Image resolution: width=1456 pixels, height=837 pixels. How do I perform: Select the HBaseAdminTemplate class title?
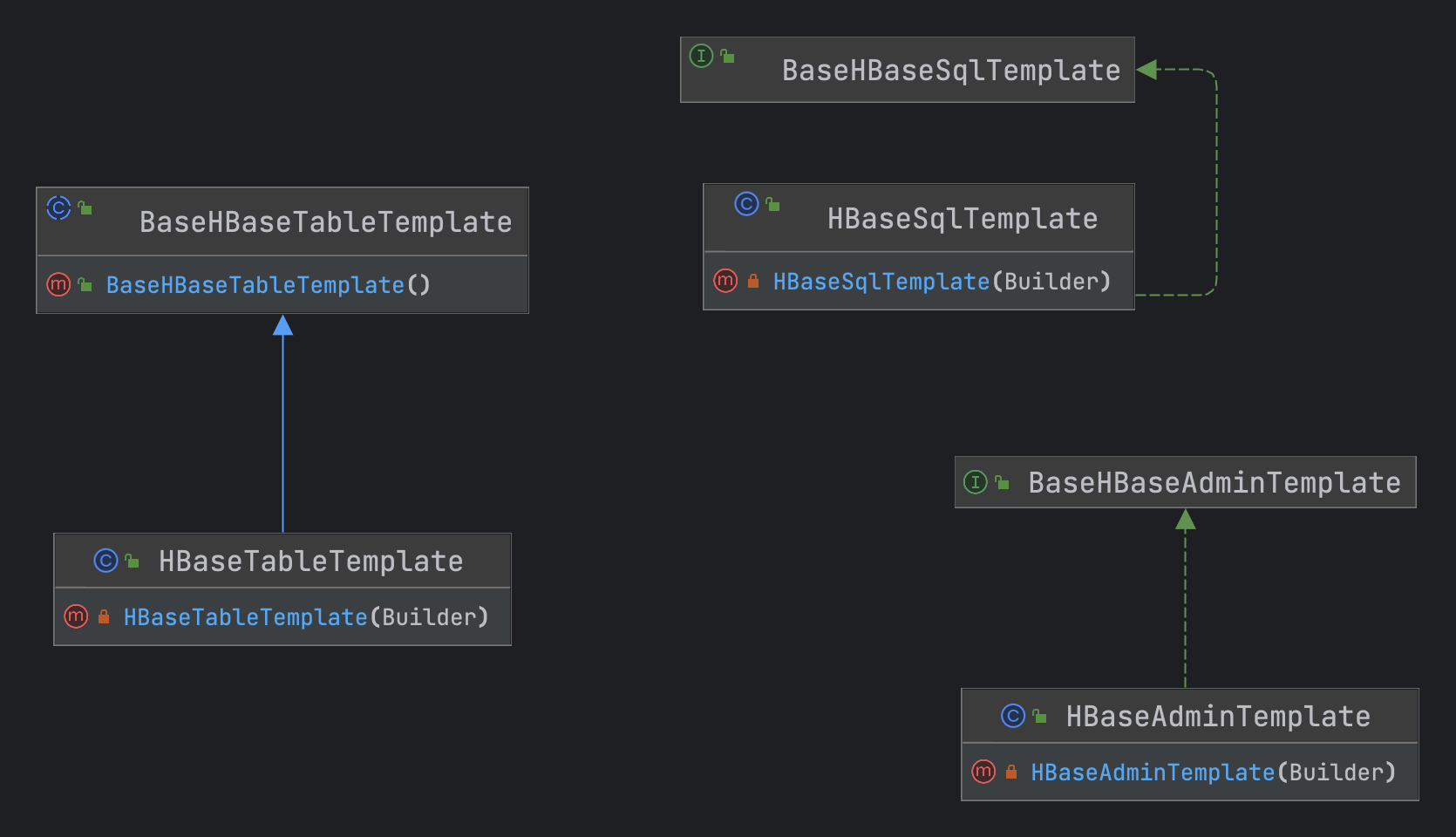[1218, 717]
